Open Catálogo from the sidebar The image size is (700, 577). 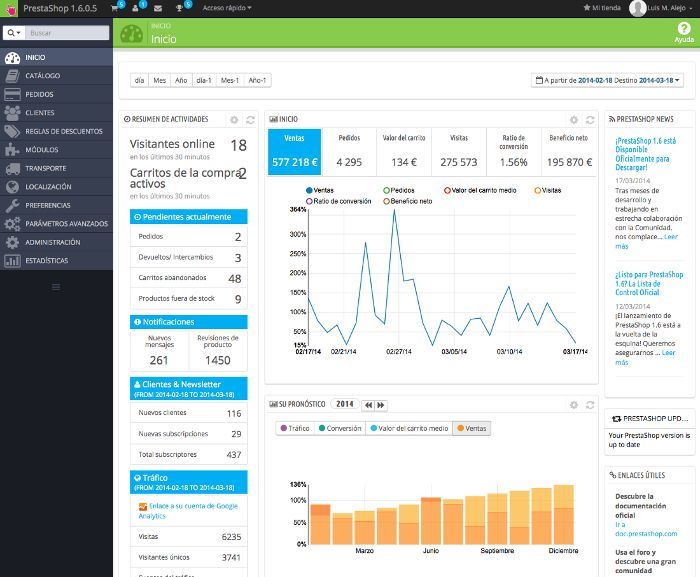coord(56,75)
